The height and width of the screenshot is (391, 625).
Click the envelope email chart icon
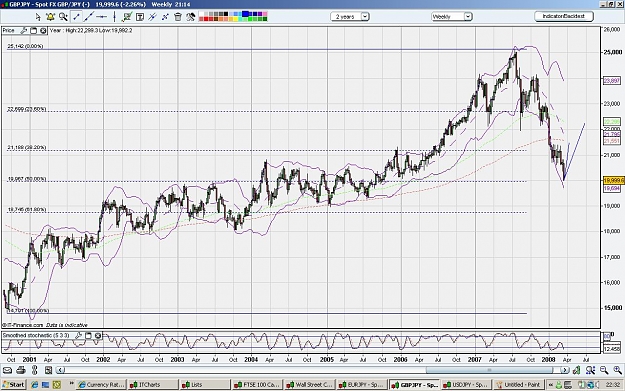click(7, 370)
